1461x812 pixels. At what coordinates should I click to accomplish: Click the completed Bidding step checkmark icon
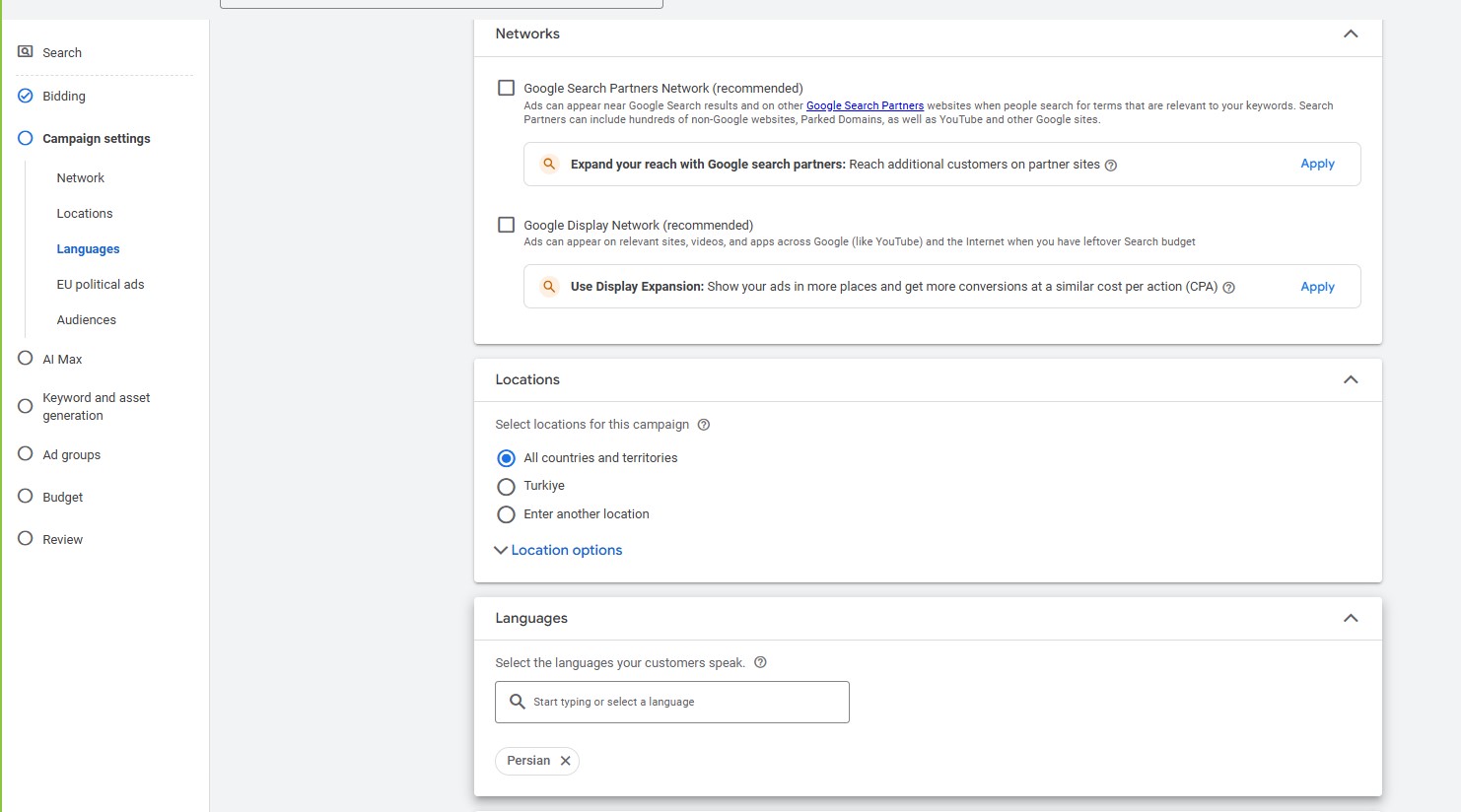(x=26, y=96)
